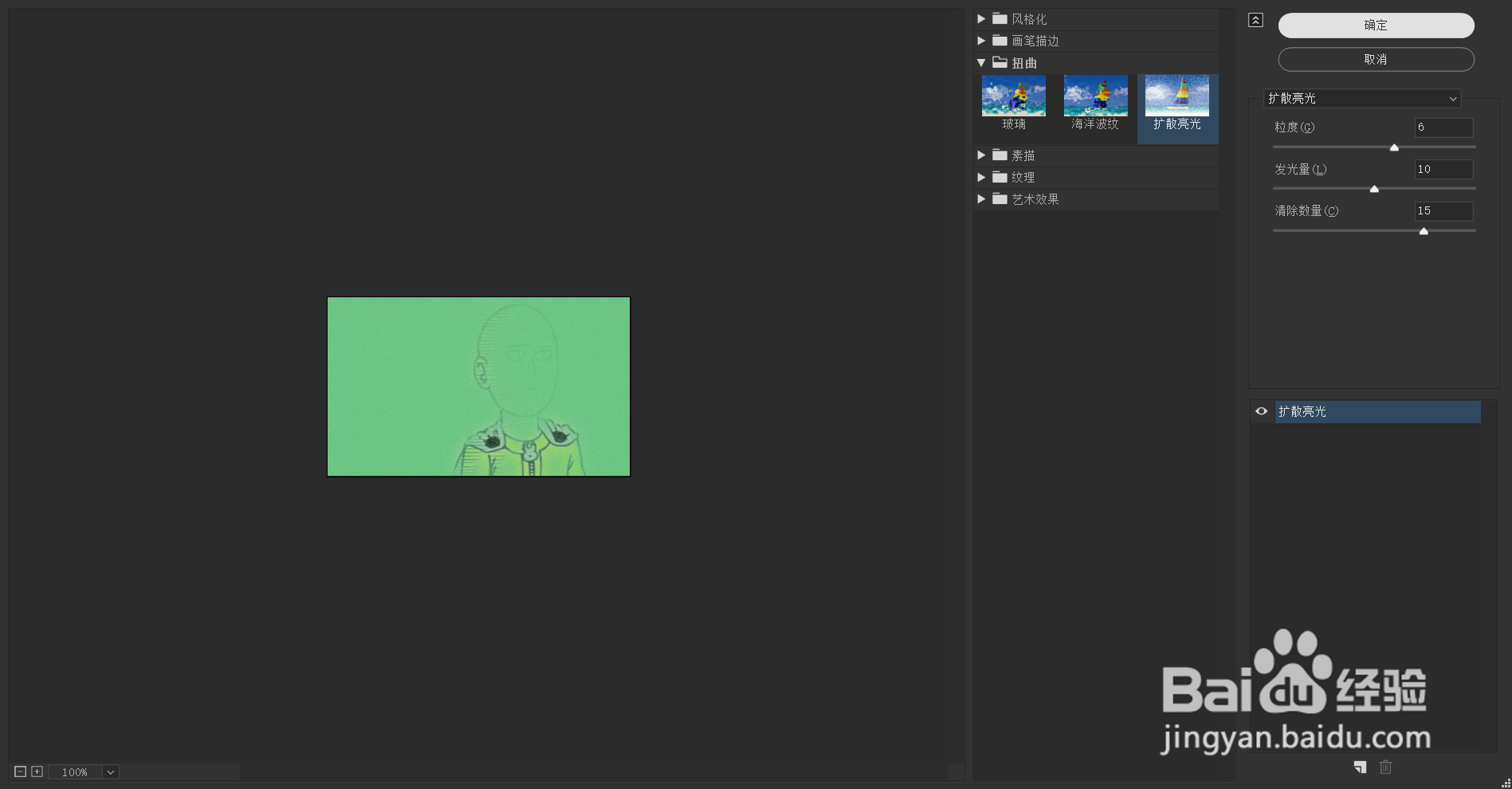Click the 艺术效果 folder icon

point(1000,199)
